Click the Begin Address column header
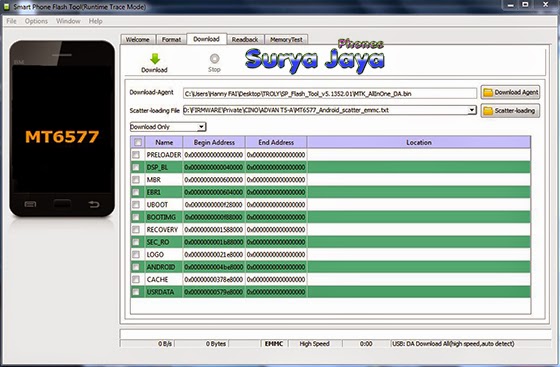Screen dimensions: 560x367 (214, 142)
